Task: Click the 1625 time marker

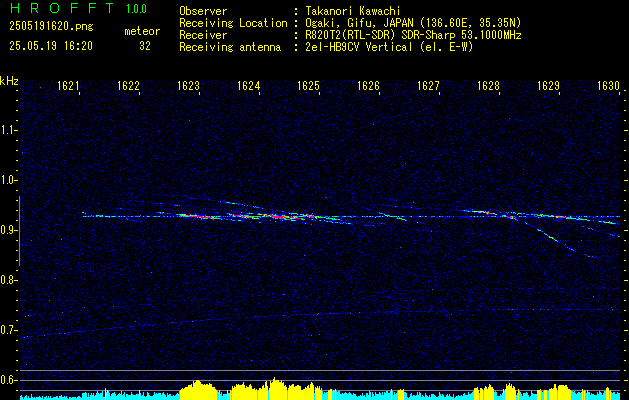Action: [x=308, y=86]
